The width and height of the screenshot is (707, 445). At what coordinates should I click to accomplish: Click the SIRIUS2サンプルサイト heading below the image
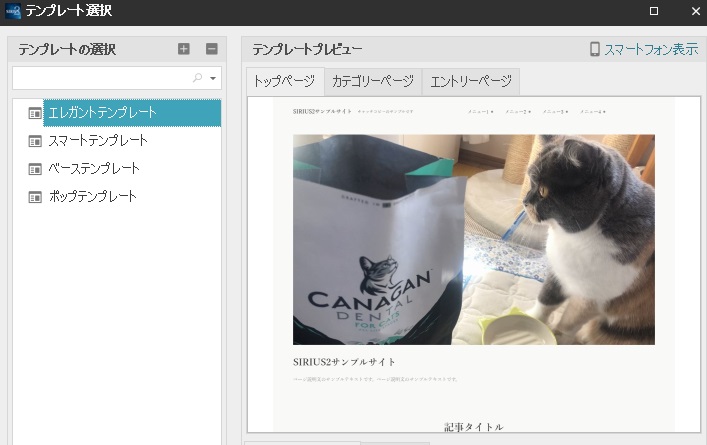[x=344, y=362]
